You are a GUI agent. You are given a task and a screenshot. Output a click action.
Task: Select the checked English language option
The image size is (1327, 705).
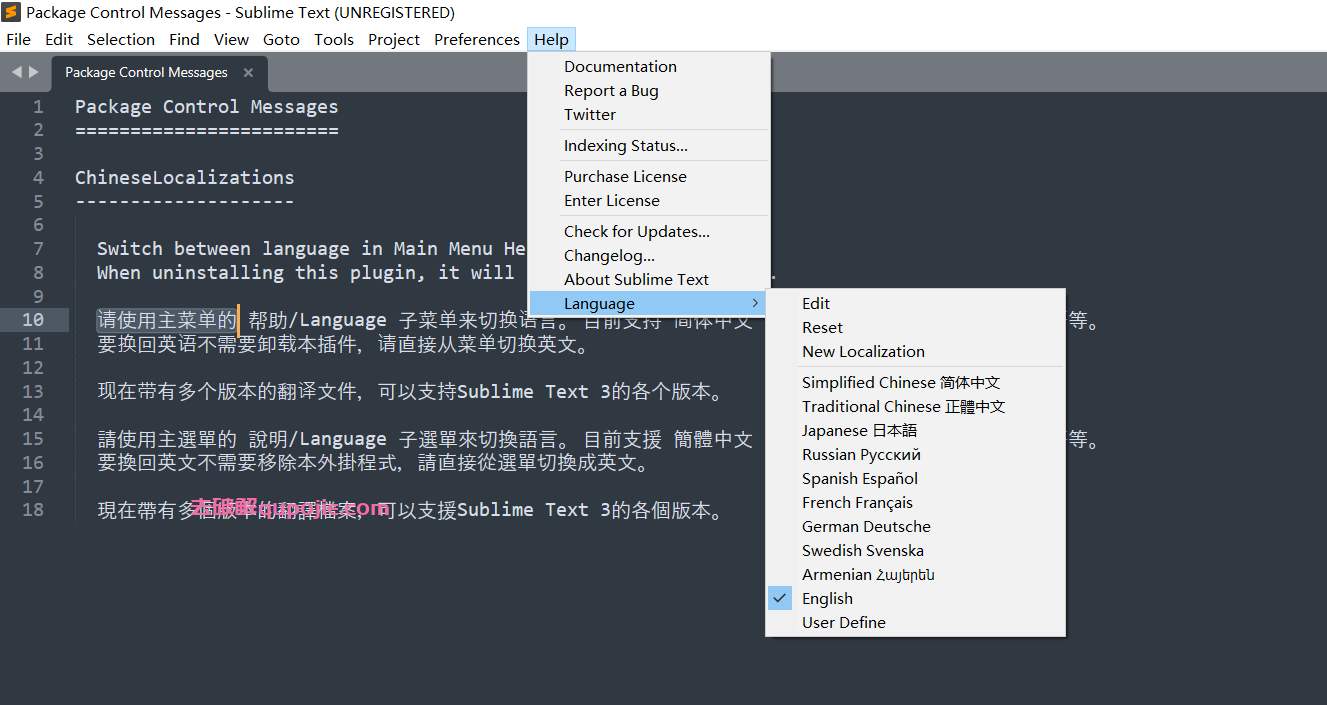click(915, 598)
